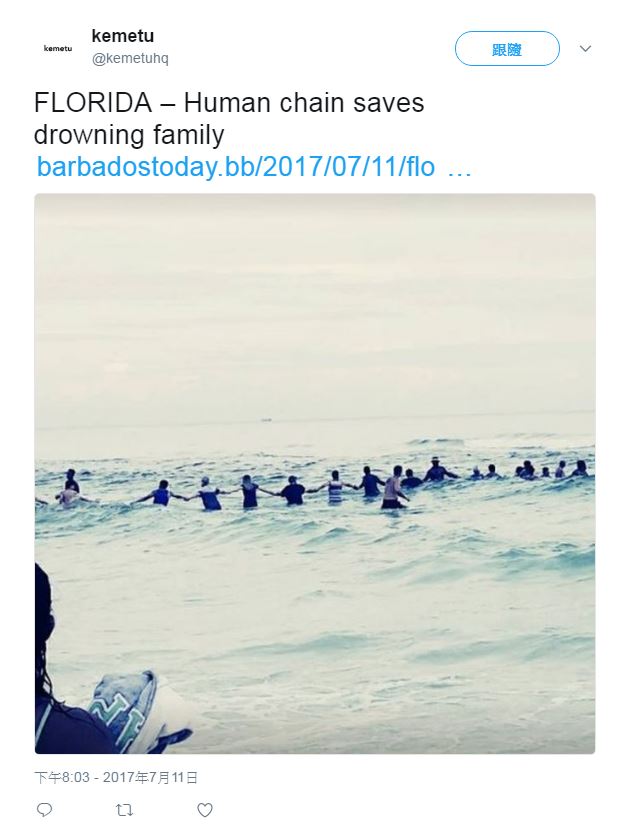Click the 2017年7月11日 date text
The width and height of the screenshot is (619, 833).
150,778
